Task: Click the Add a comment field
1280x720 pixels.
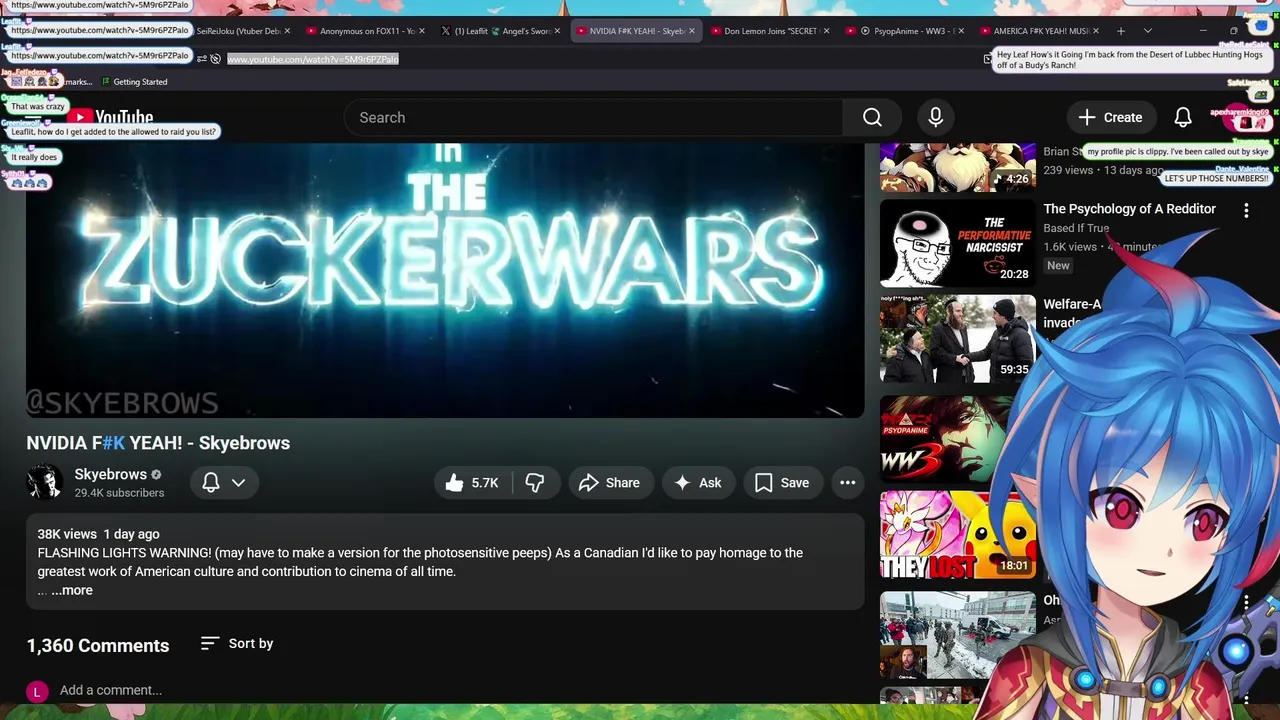Action: [111, 691]
